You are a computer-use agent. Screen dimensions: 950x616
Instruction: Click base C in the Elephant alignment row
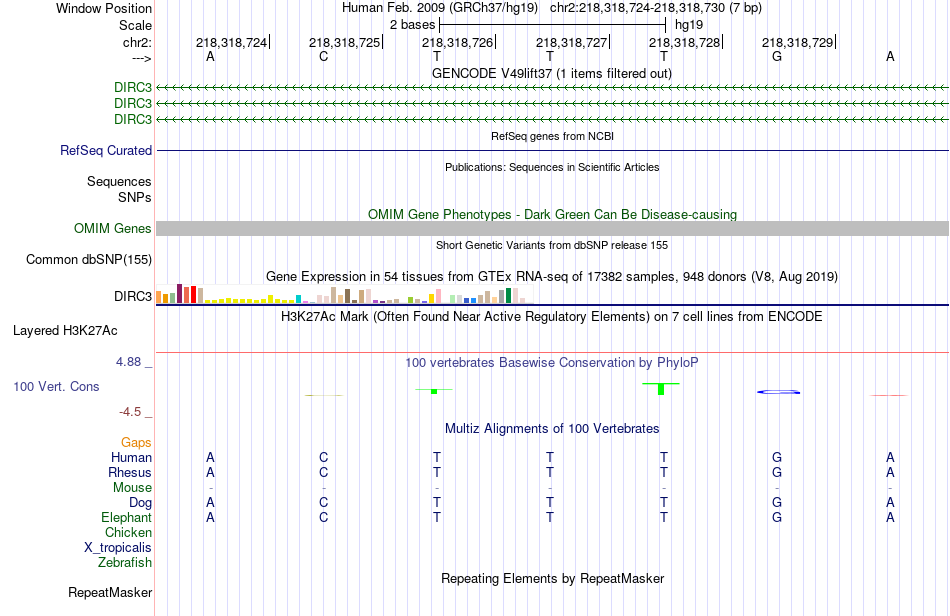click(x=324, y=517)
